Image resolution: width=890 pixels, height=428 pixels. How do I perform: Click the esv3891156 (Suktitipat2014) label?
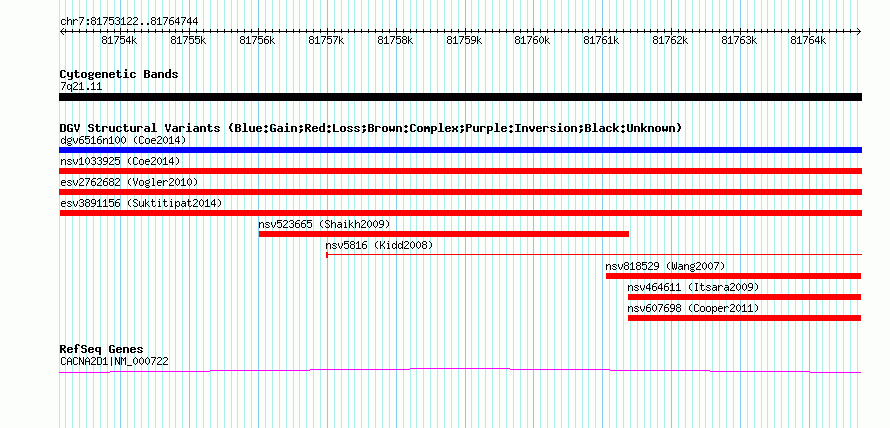coord(141,203)
